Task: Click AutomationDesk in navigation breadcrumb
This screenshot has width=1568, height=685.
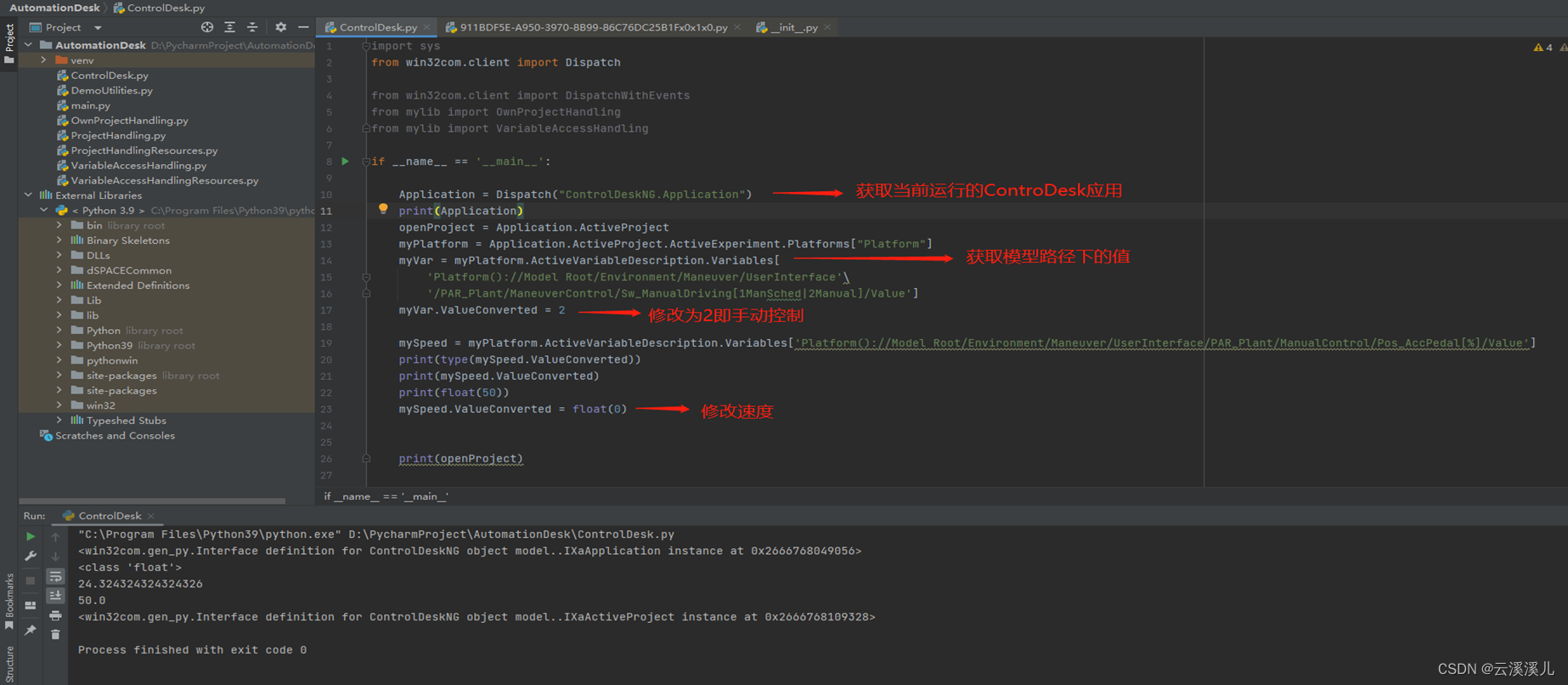Action: pyautogui.click(x=54, y=8)
